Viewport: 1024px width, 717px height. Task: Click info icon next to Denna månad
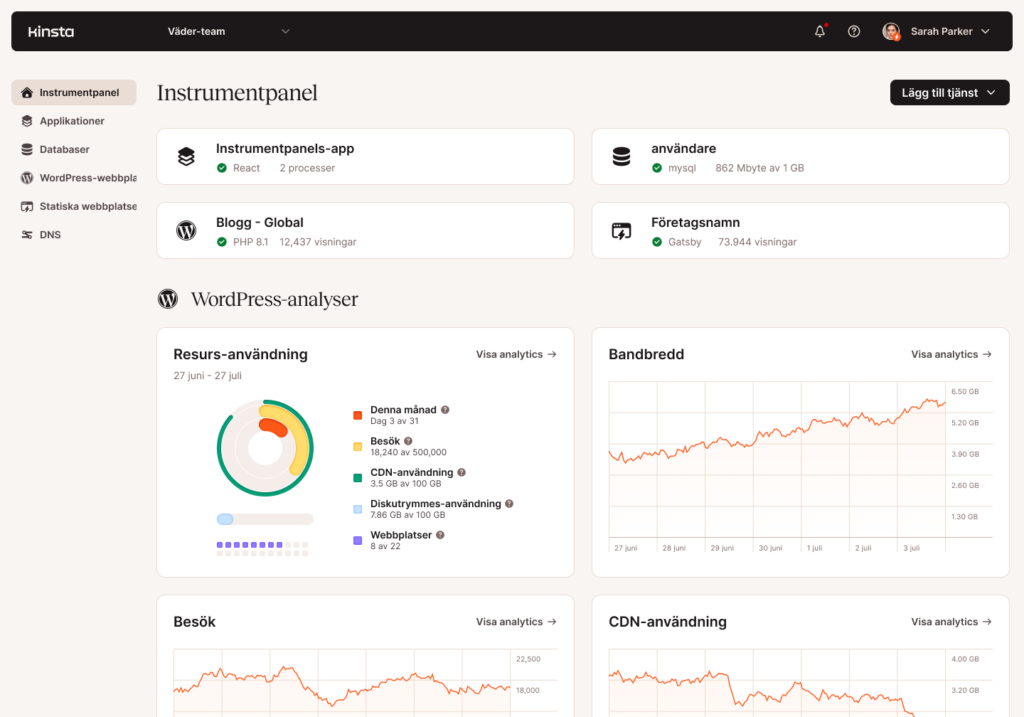pos(445,410)
